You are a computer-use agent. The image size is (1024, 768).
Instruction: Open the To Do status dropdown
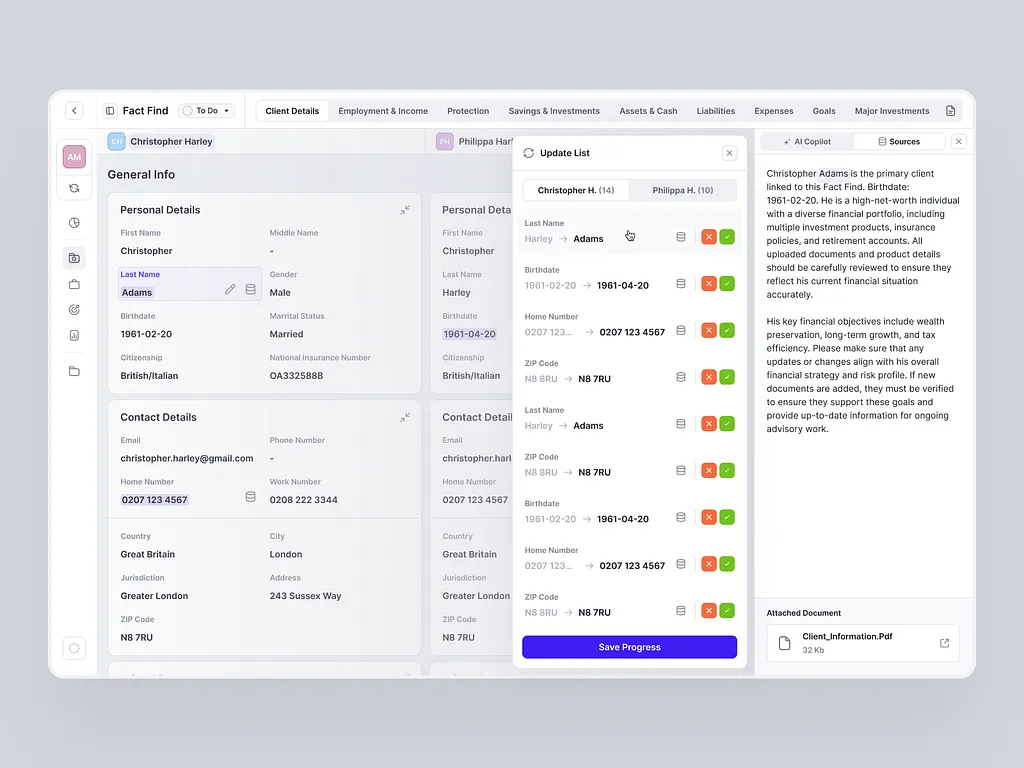pyautogui.click(x=207, y=110)
